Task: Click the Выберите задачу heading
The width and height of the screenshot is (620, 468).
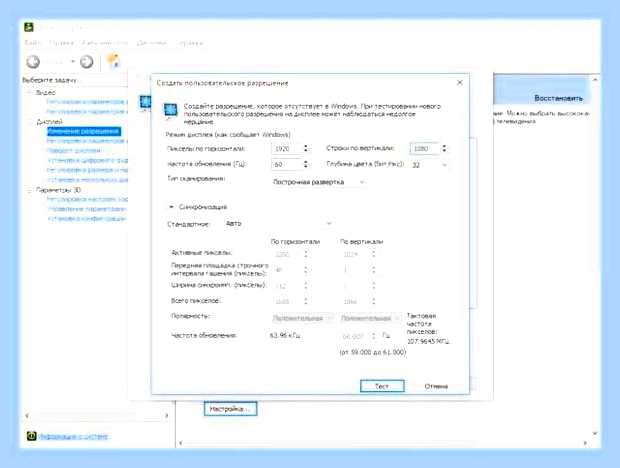Action: click(50, 80)
